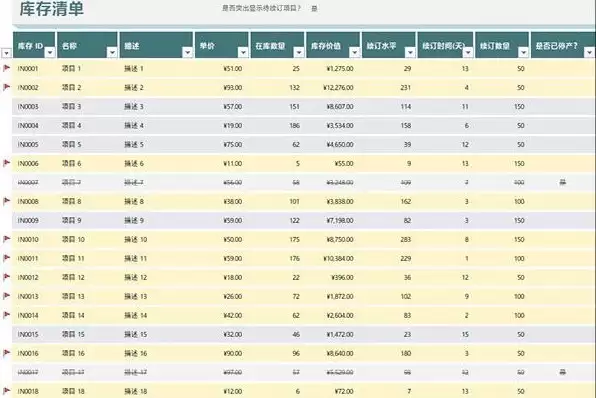
Task: Open the 描述 column filter dropdown
Action: 187,52
